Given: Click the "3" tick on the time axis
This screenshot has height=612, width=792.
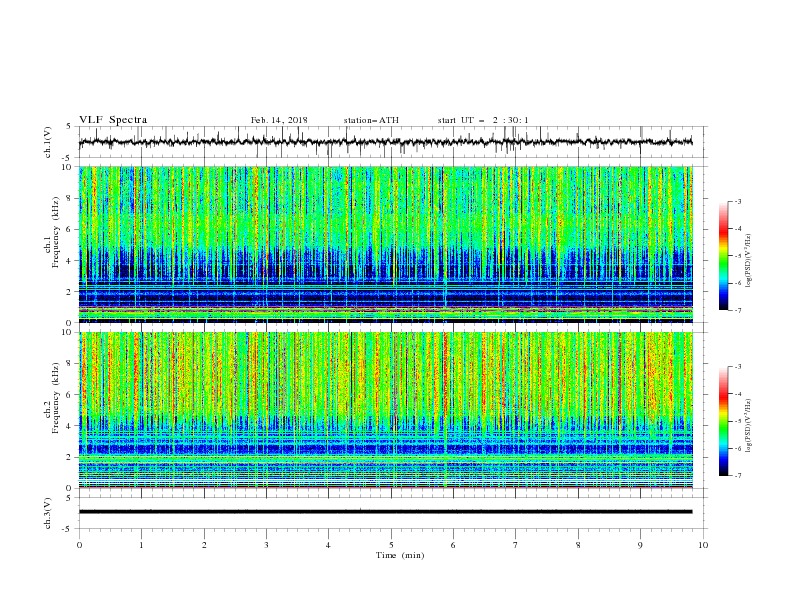Looking at the screenshot, I should coord(267,545).
